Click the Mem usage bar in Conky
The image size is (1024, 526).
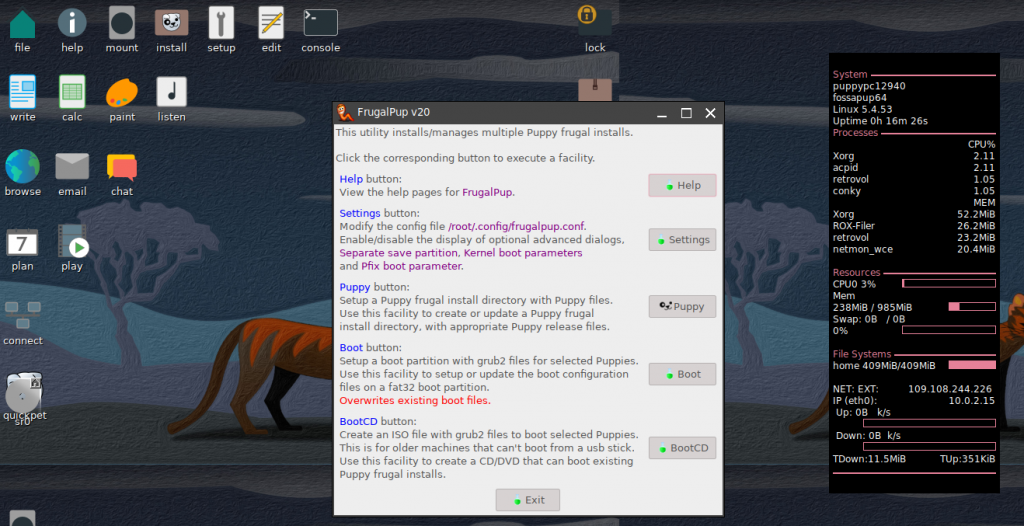pyautogui.click(x=972, y=306)
